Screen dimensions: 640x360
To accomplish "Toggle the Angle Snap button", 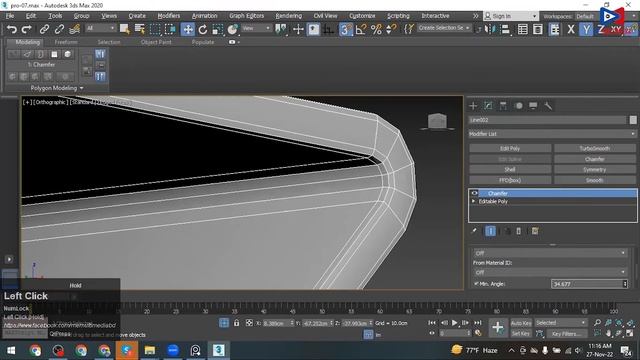I will tap(361, 29).
